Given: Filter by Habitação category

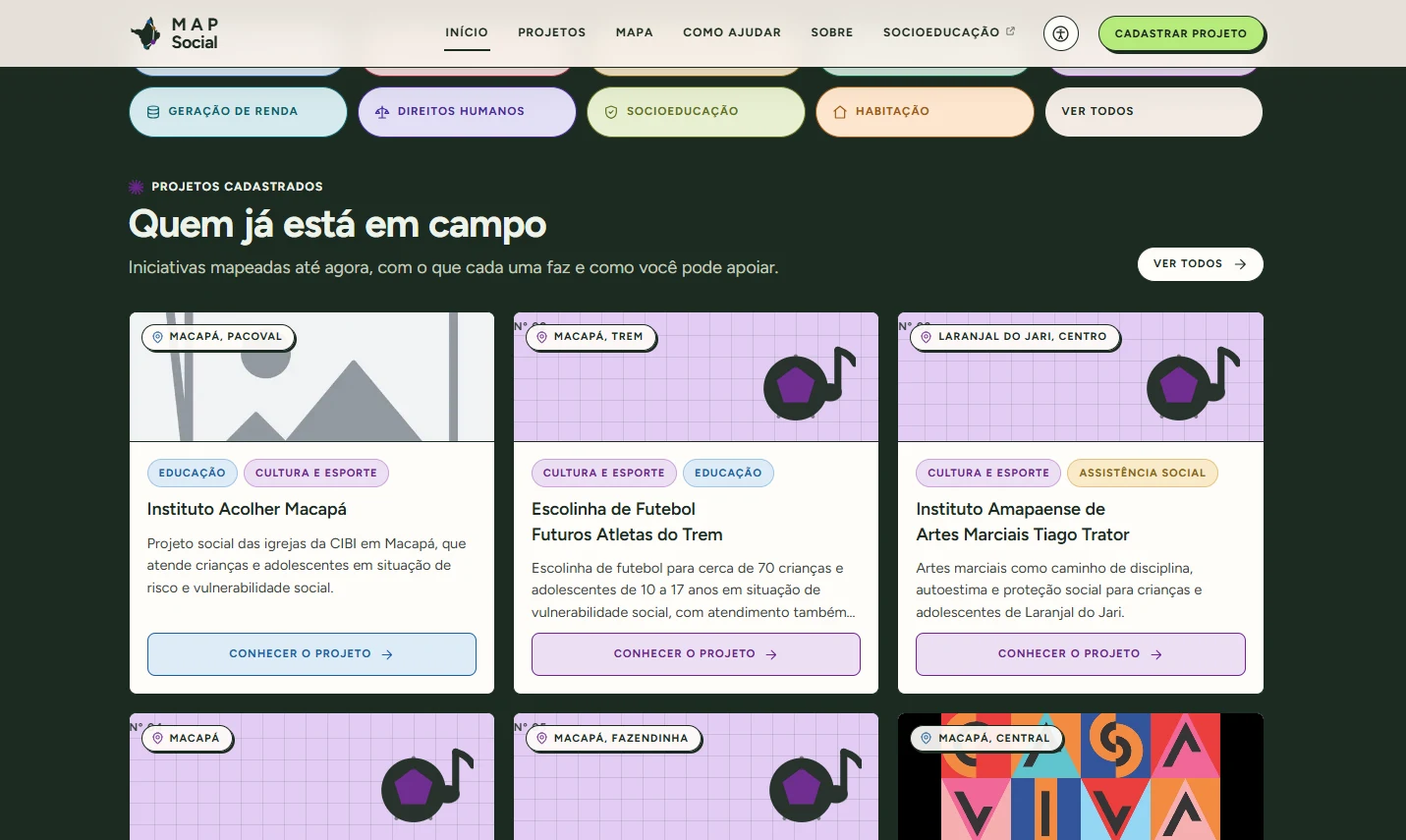Looking at the screenshot, I should click(925, 112).
